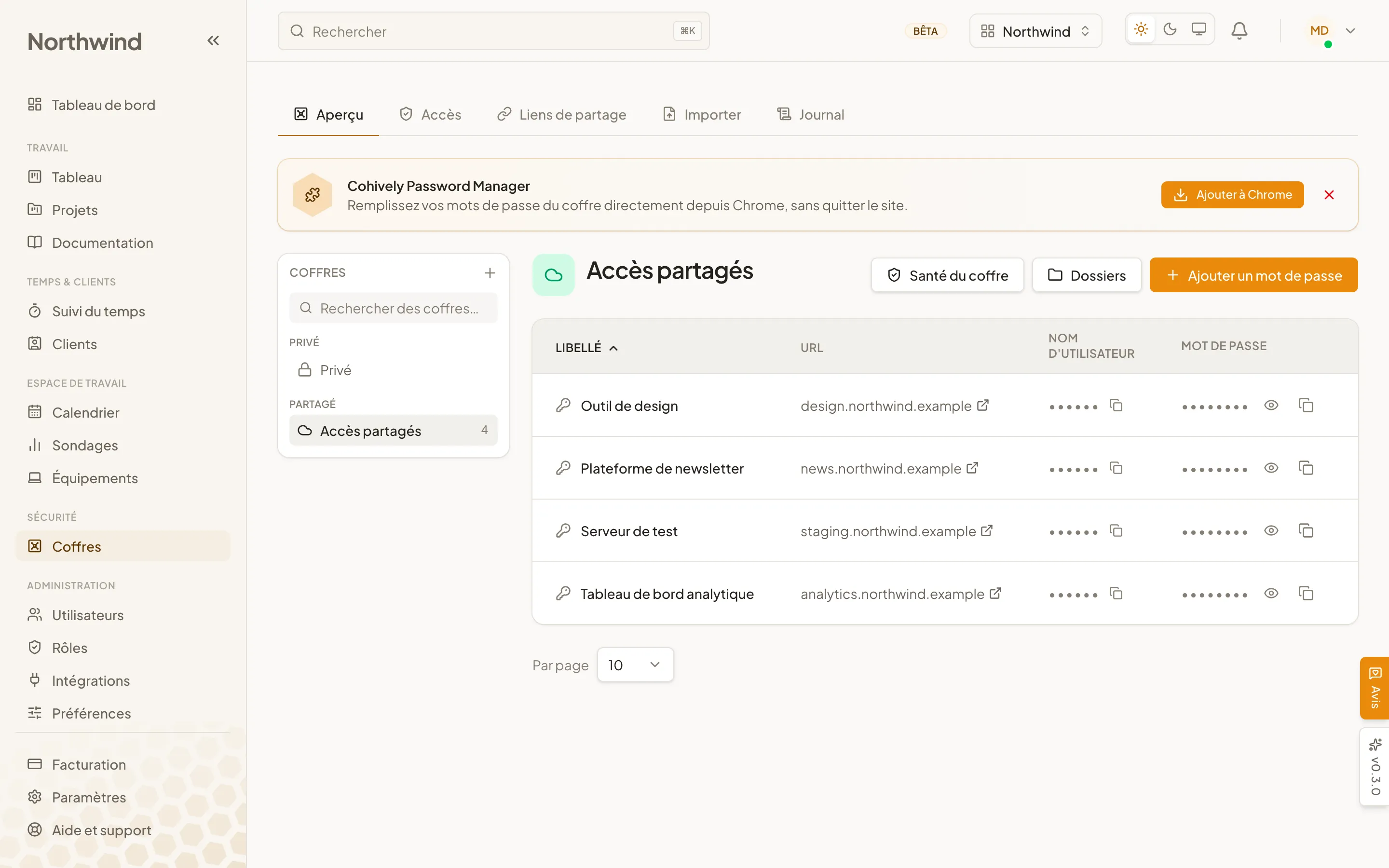Open the Par page dropdown
This screenshot has width=1389, height=868.
click(x=635, y=665)
